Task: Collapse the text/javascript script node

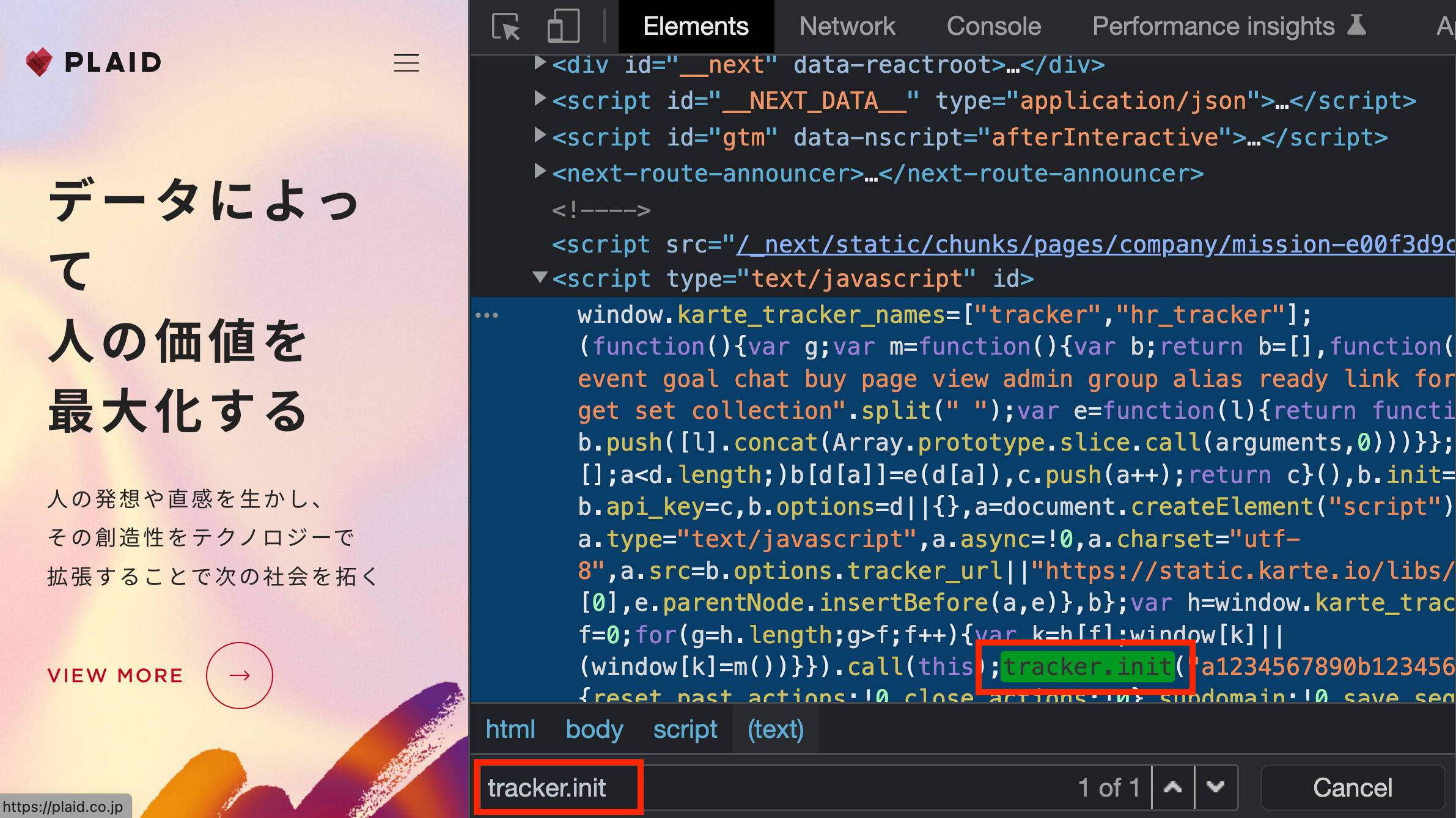Action: (540, 278)
